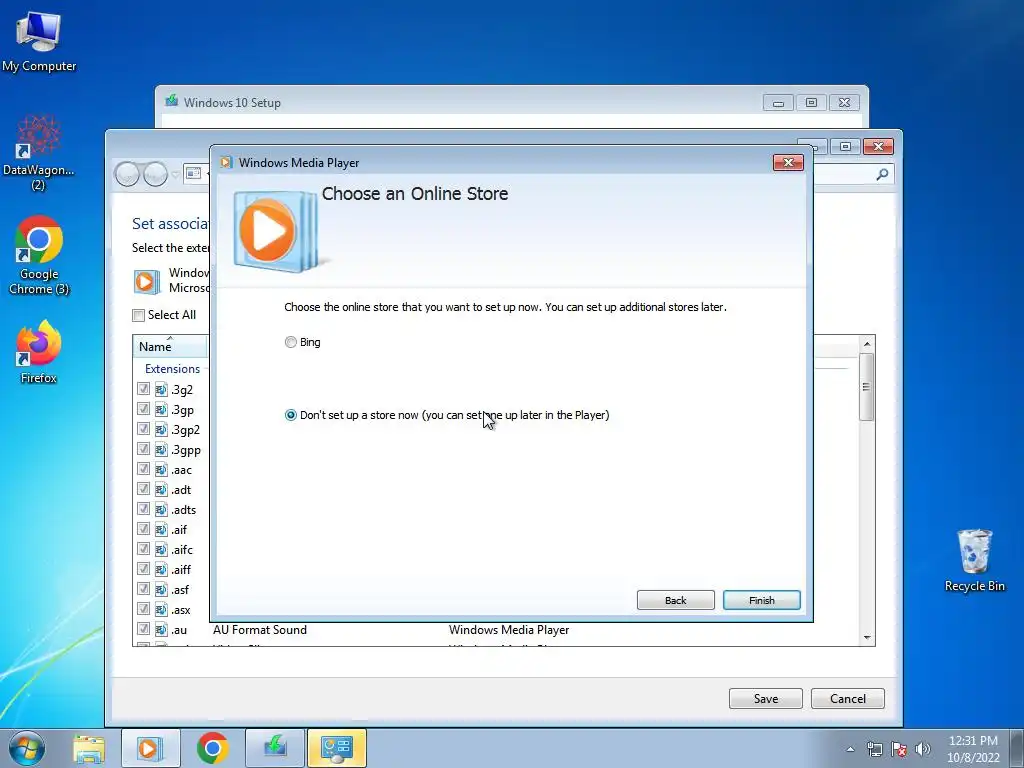1024x768 pixels.
Task: Click the Back navigation arrow in Set Associations window
Action: tap(127, 174)
